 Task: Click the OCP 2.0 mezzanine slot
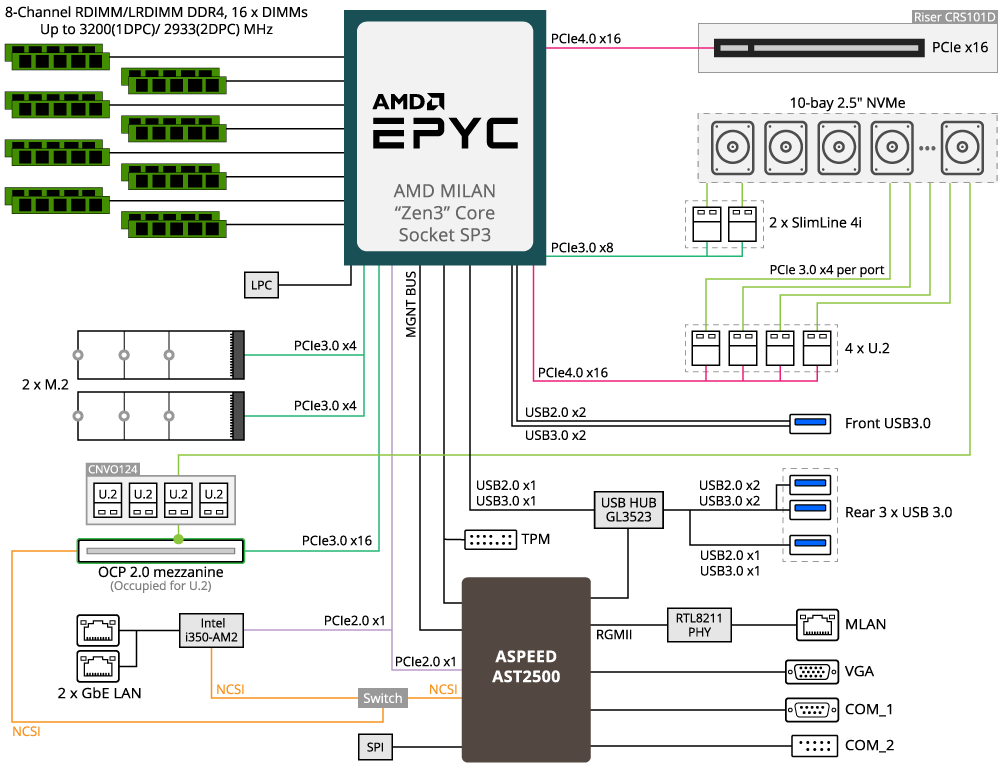[161, 551]
